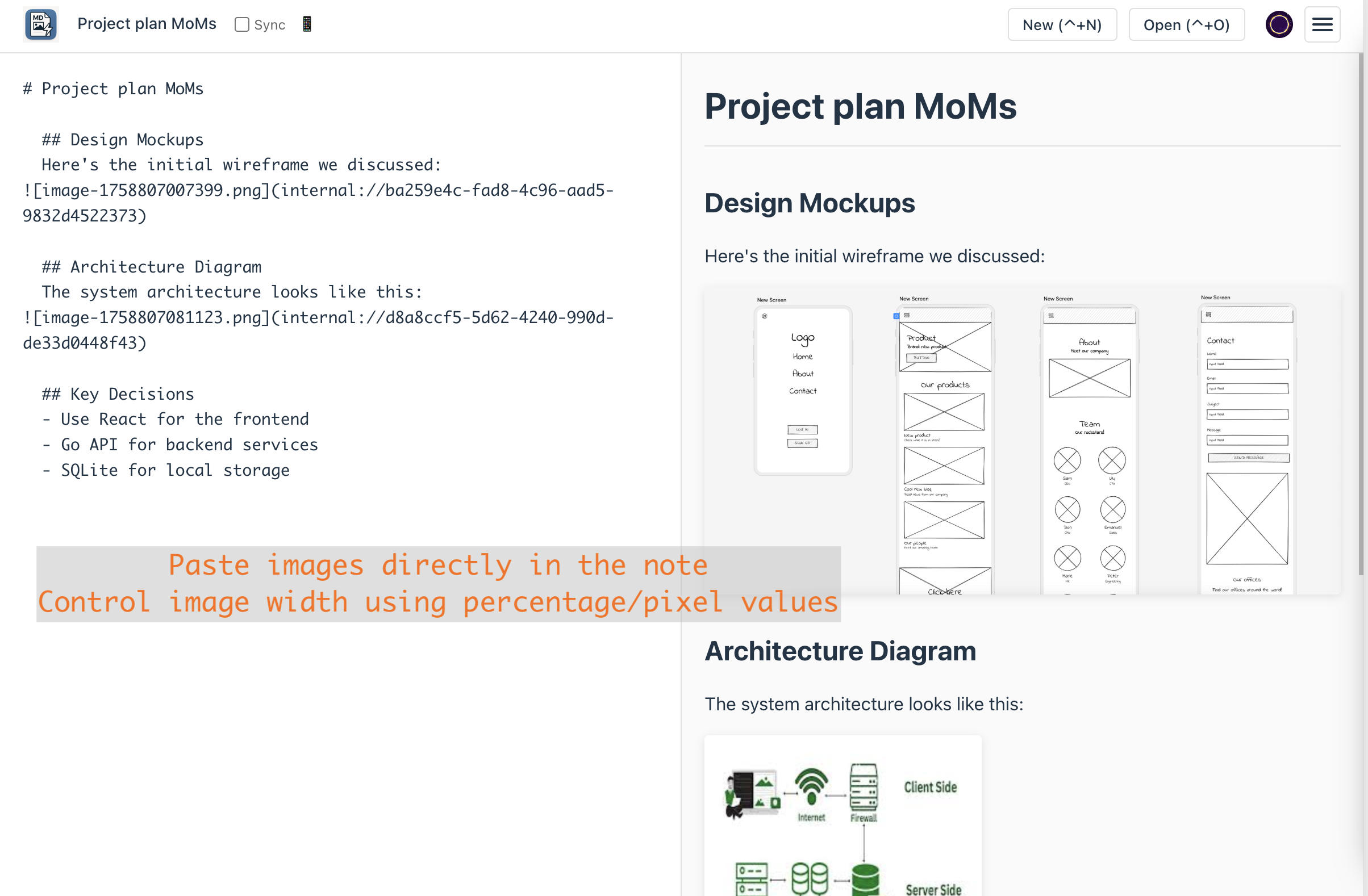Viewport: 1368px width, 896px height.
Task: Select the note title 'Project plan MoMs'
Action: 147,23
